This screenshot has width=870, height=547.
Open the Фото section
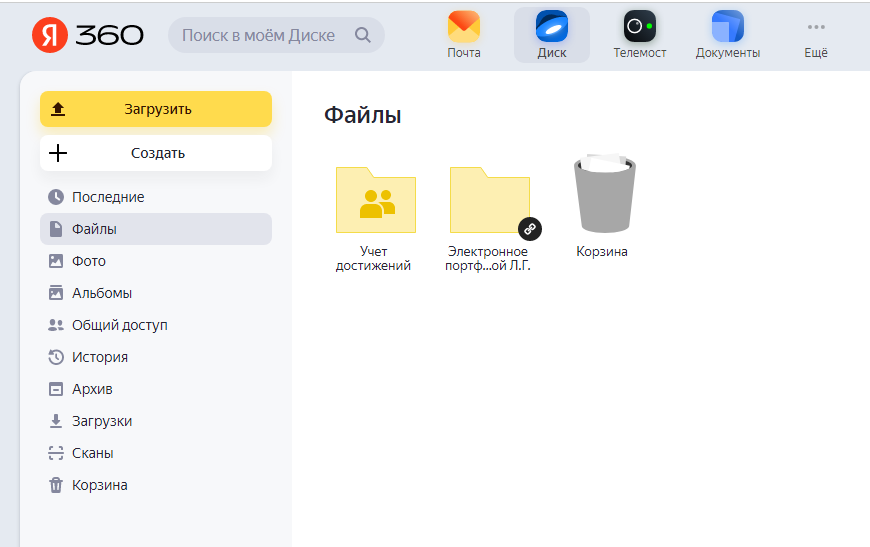point(156,261)
